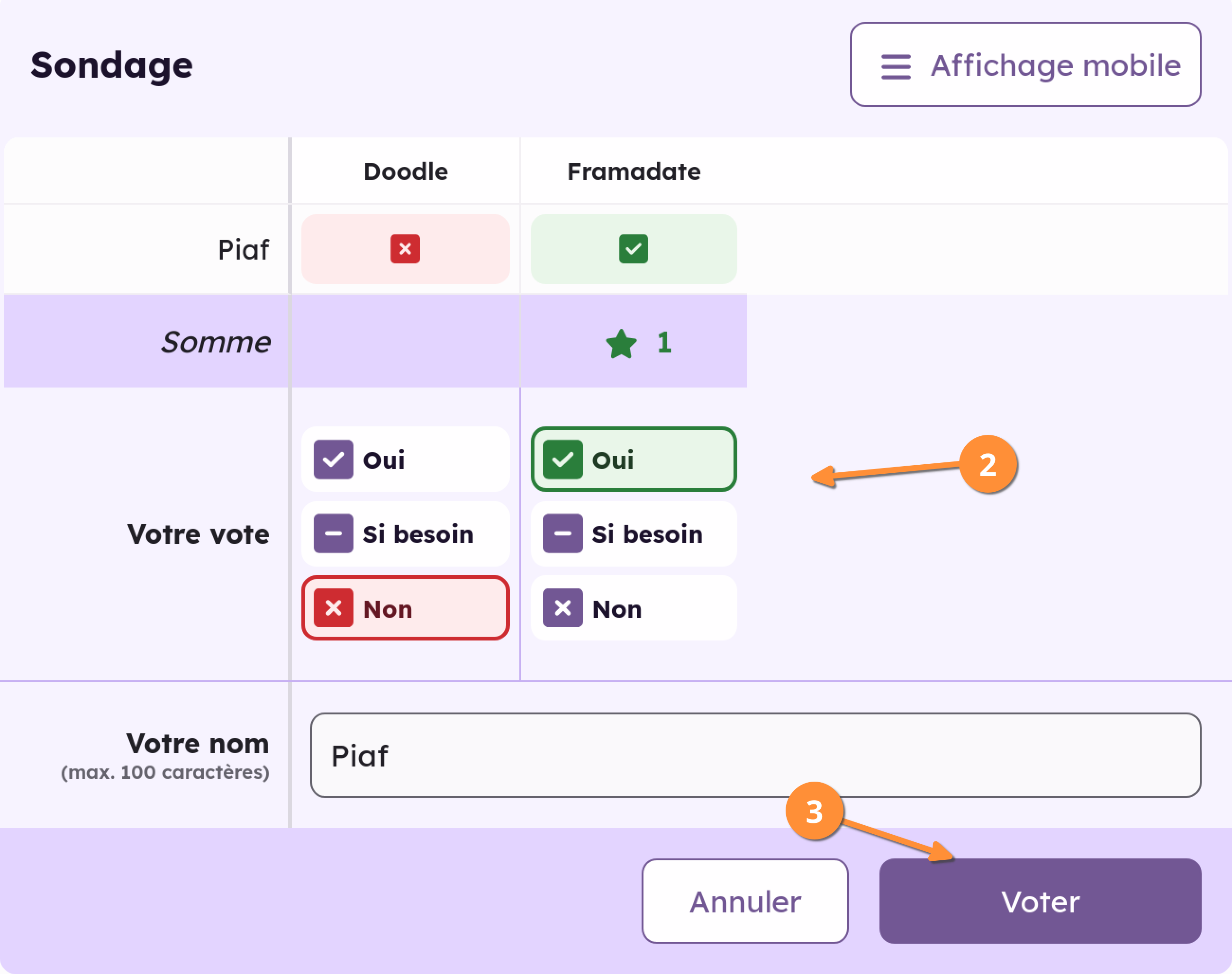Click the red X icon on the Non option
1232x974 pixels.
click(334, 608)
